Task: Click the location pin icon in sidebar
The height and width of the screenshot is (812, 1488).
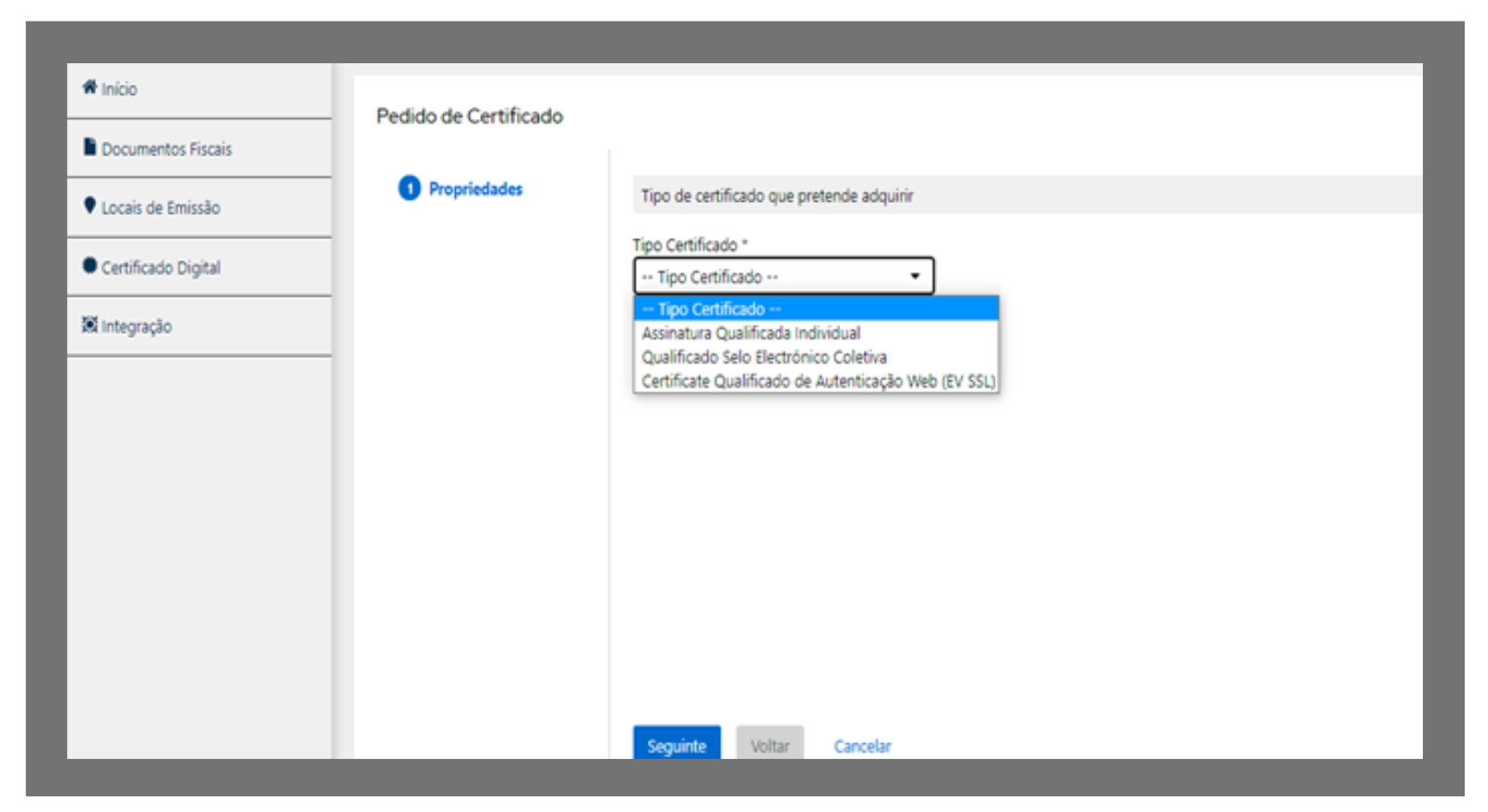Action: click(89, 206)
